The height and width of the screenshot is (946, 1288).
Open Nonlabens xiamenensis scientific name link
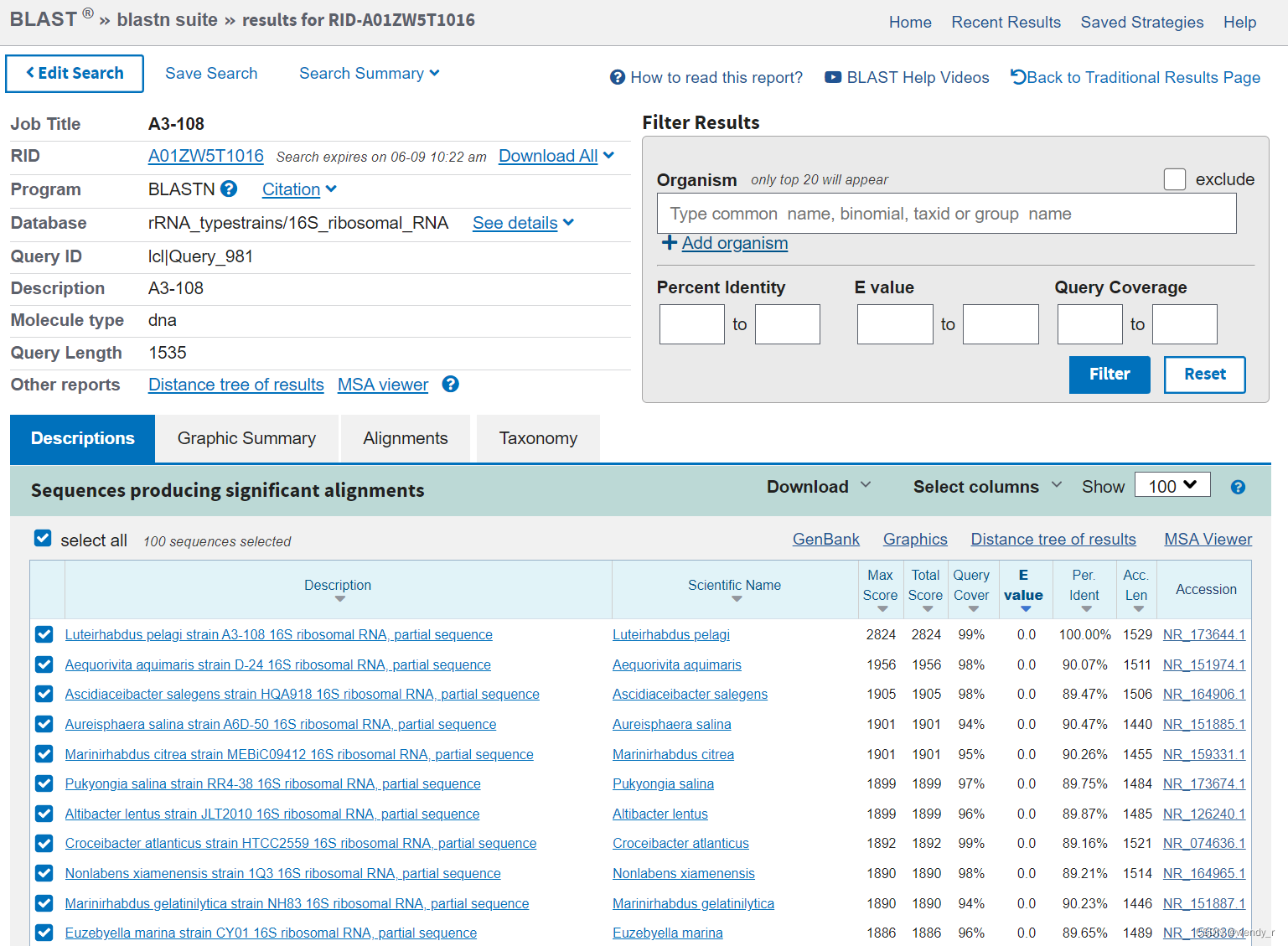coord(684,874)
